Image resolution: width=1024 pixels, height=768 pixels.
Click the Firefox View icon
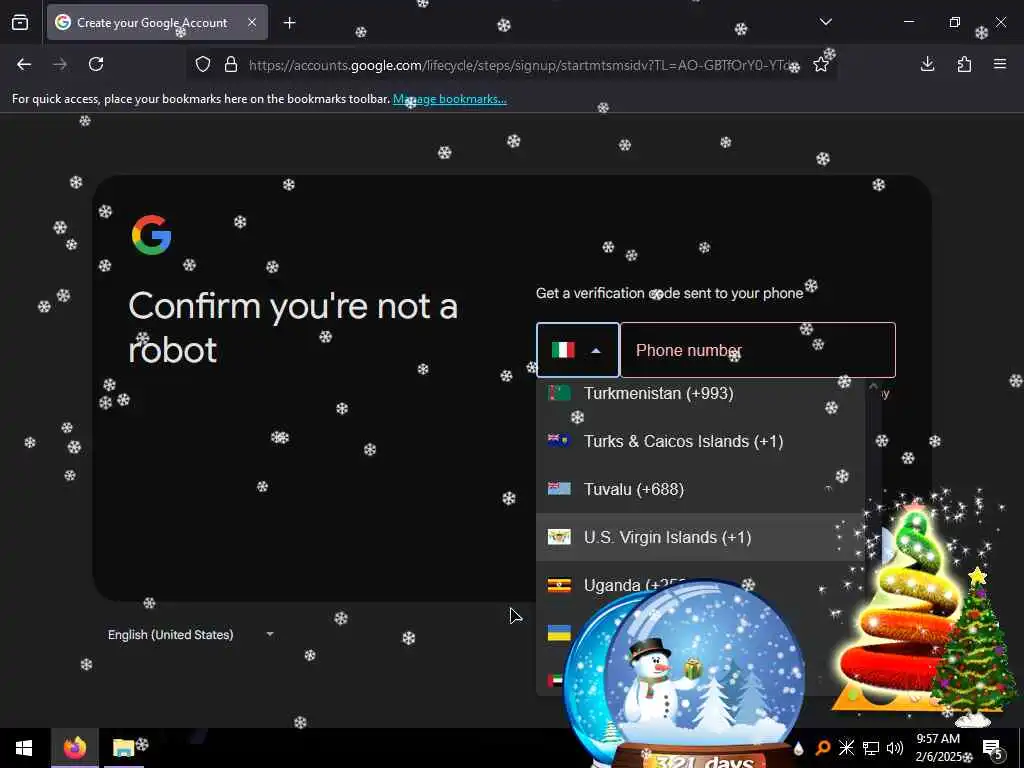coord(20,23)
